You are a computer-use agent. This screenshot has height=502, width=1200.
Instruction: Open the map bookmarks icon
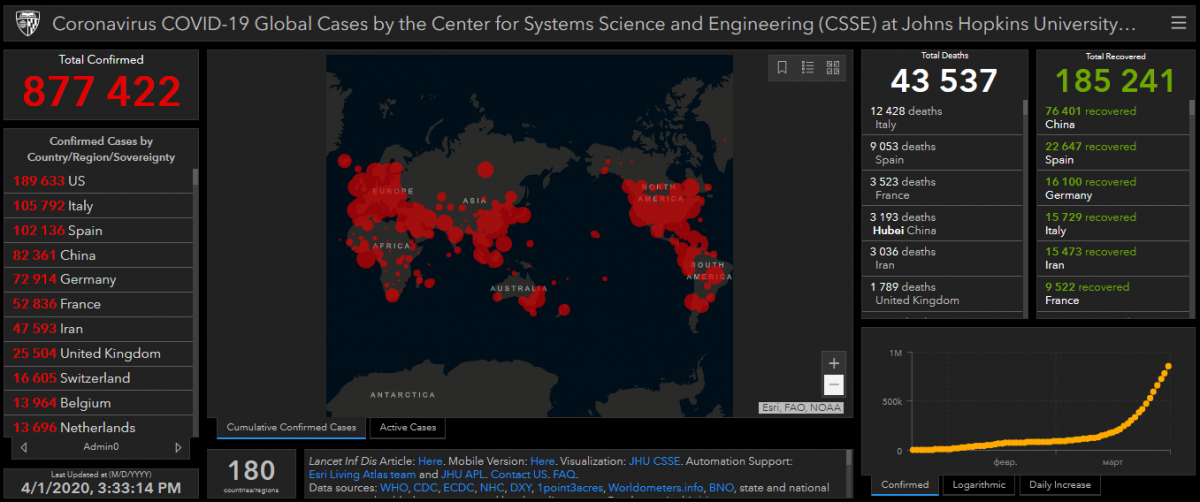(x=782, y=67)
